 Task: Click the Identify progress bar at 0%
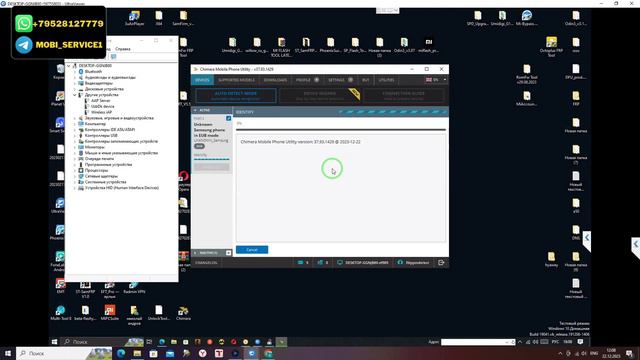point(341,130)
